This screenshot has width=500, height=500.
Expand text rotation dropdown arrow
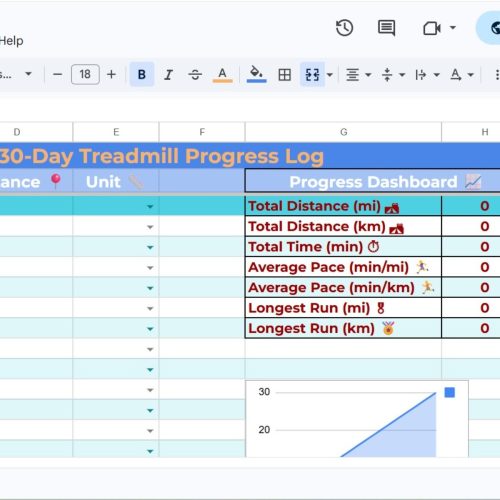point(471,75)
